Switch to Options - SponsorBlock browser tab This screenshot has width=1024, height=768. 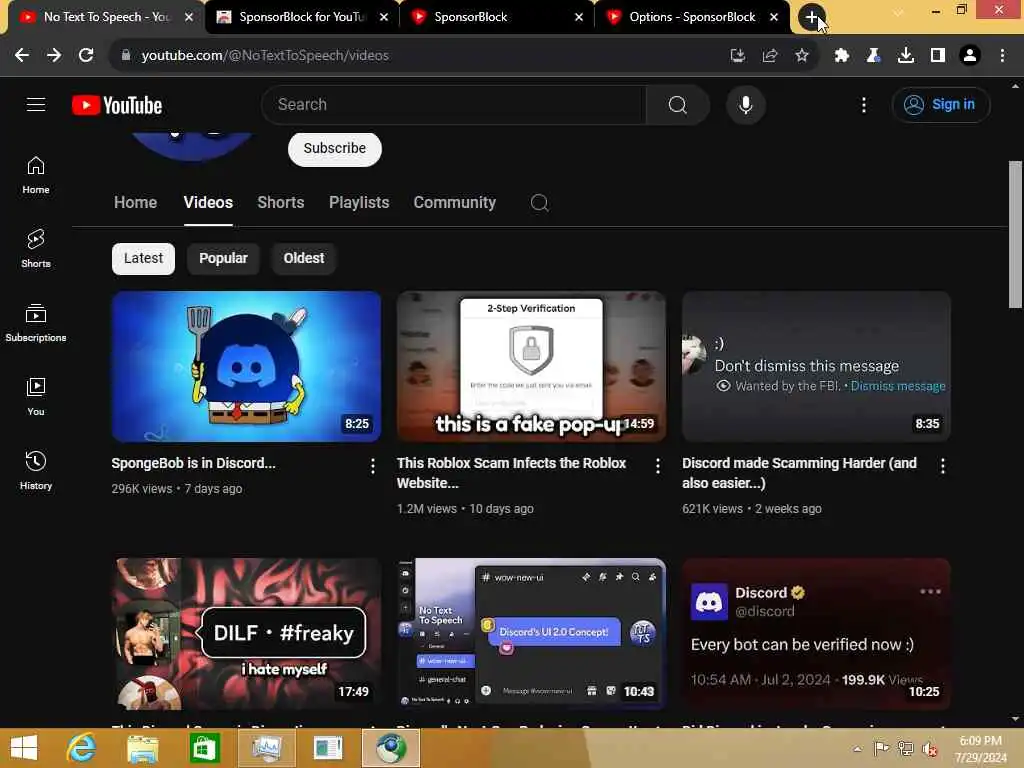(x=692, y=17)
